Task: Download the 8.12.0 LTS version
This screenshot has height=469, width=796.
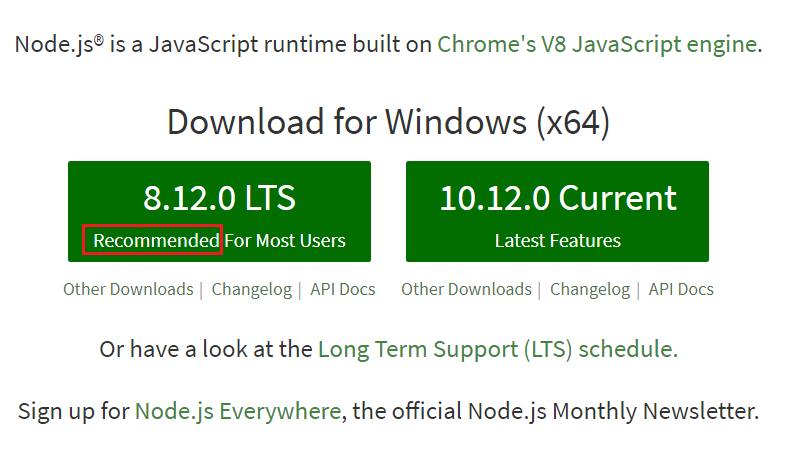Action: pos(219,211)
